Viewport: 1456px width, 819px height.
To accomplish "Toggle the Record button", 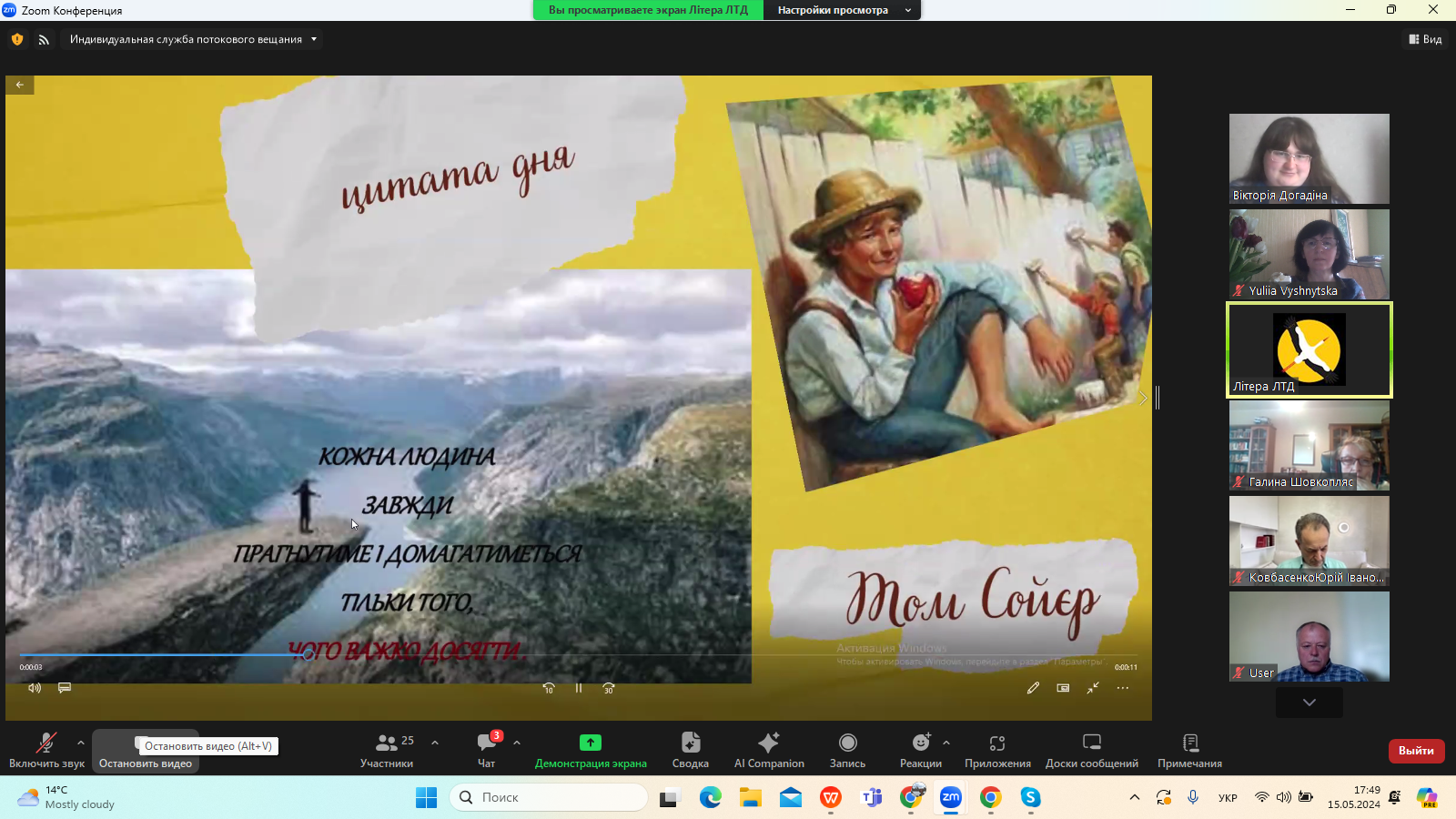I will 847,750.
